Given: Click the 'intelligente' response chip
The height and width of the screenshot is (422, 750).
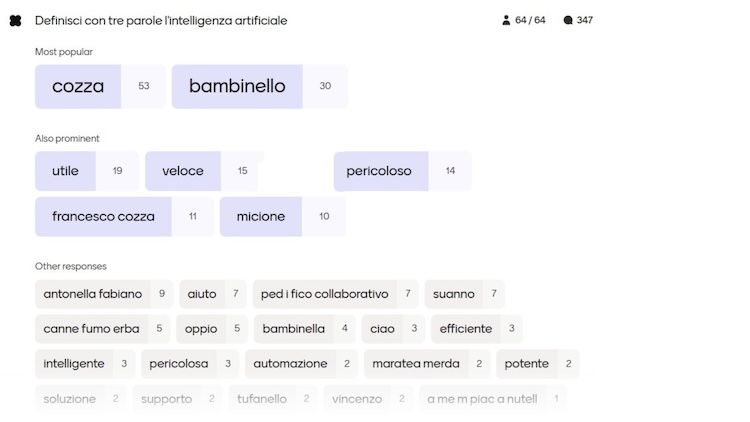Looking at the screenshot, I should [75, 364].
